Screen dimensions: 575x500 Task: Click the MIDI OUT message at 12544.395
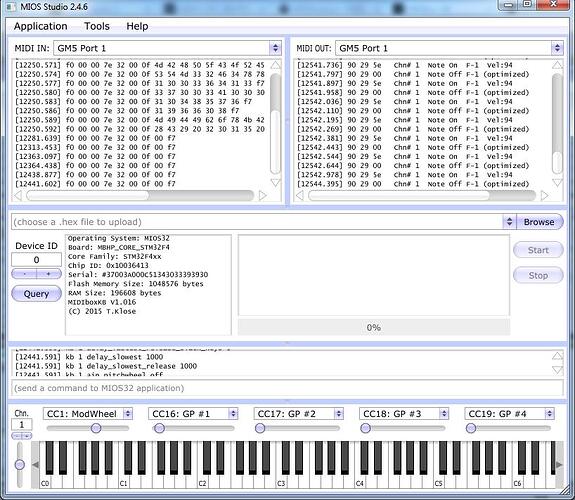pos(413,184)
